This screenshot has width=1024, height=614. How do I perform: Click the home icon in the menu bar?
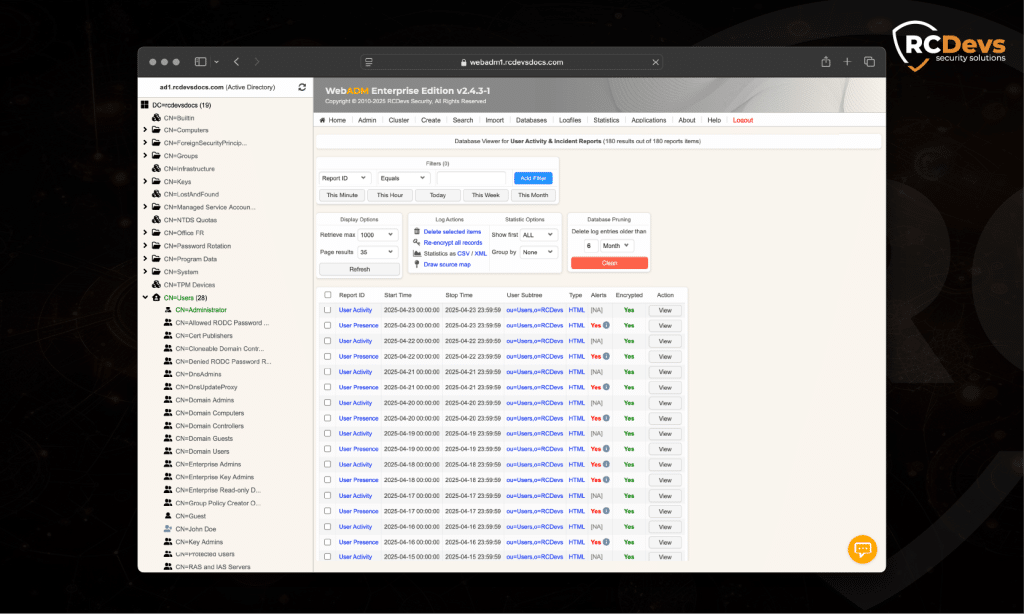click(322, 120)
